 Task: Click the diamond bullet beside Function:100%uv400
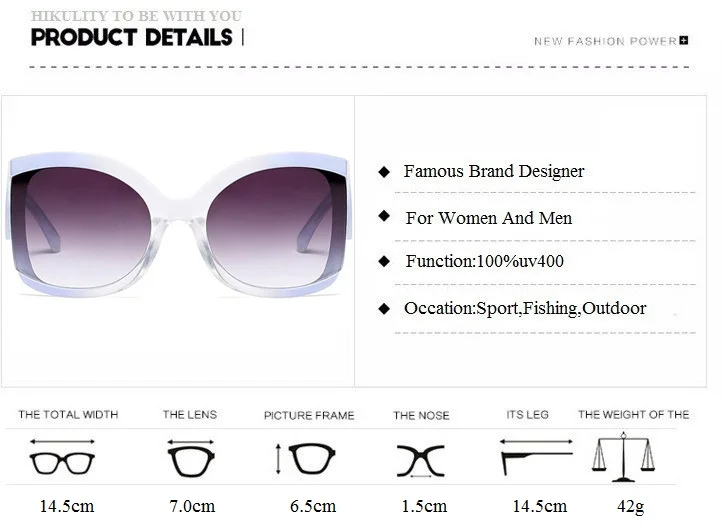[x=384, y=261]
